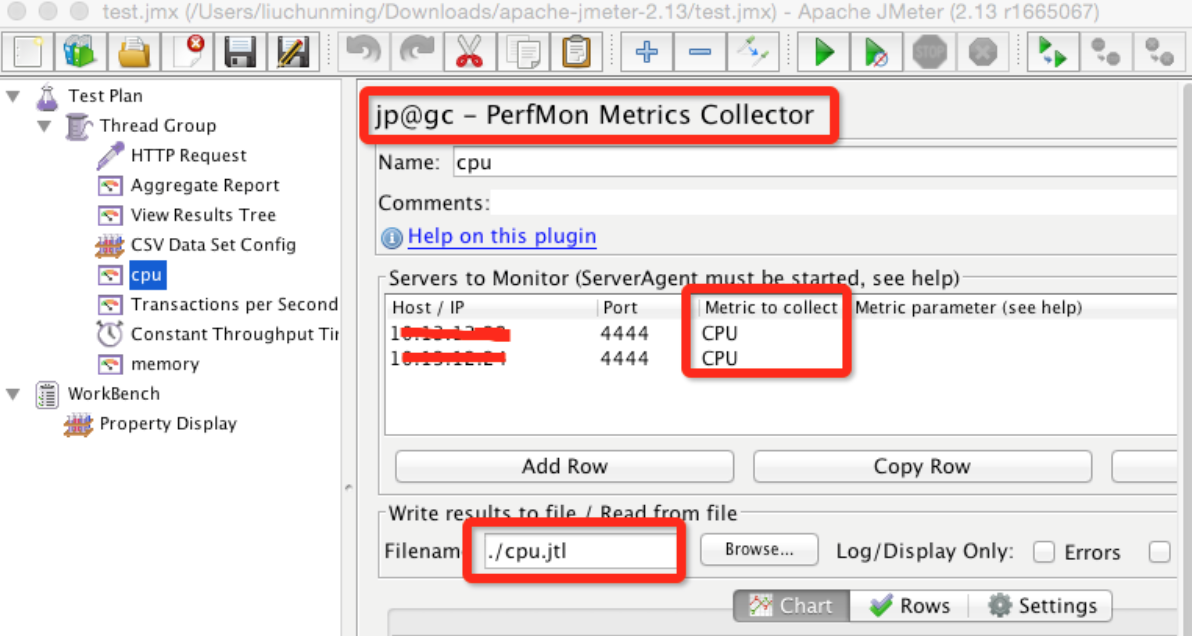Start all remote engines toolbar icon
This screenshot has height=636, width=1192.
1054,52
